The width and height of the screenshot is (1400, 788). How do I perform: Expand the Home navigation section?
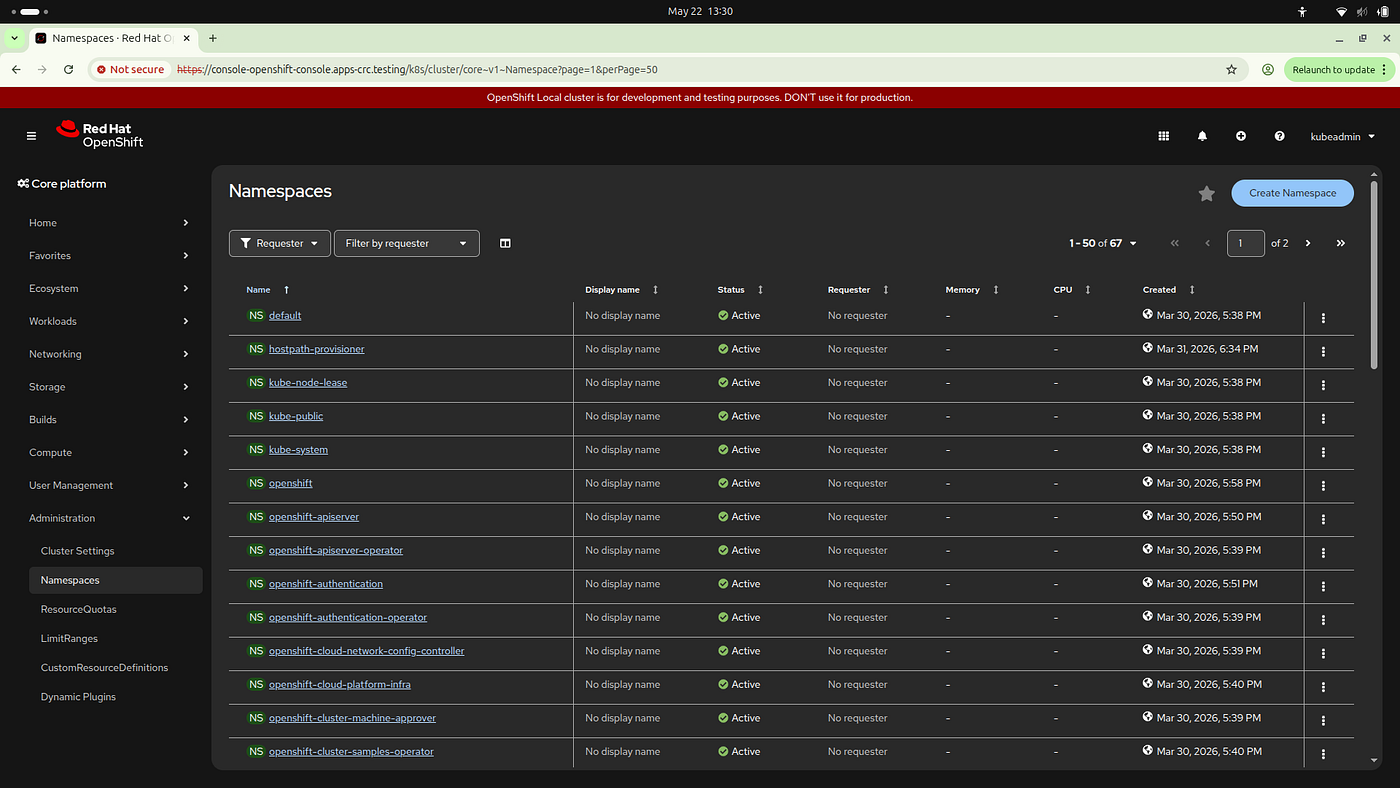[x=108, y=223]
